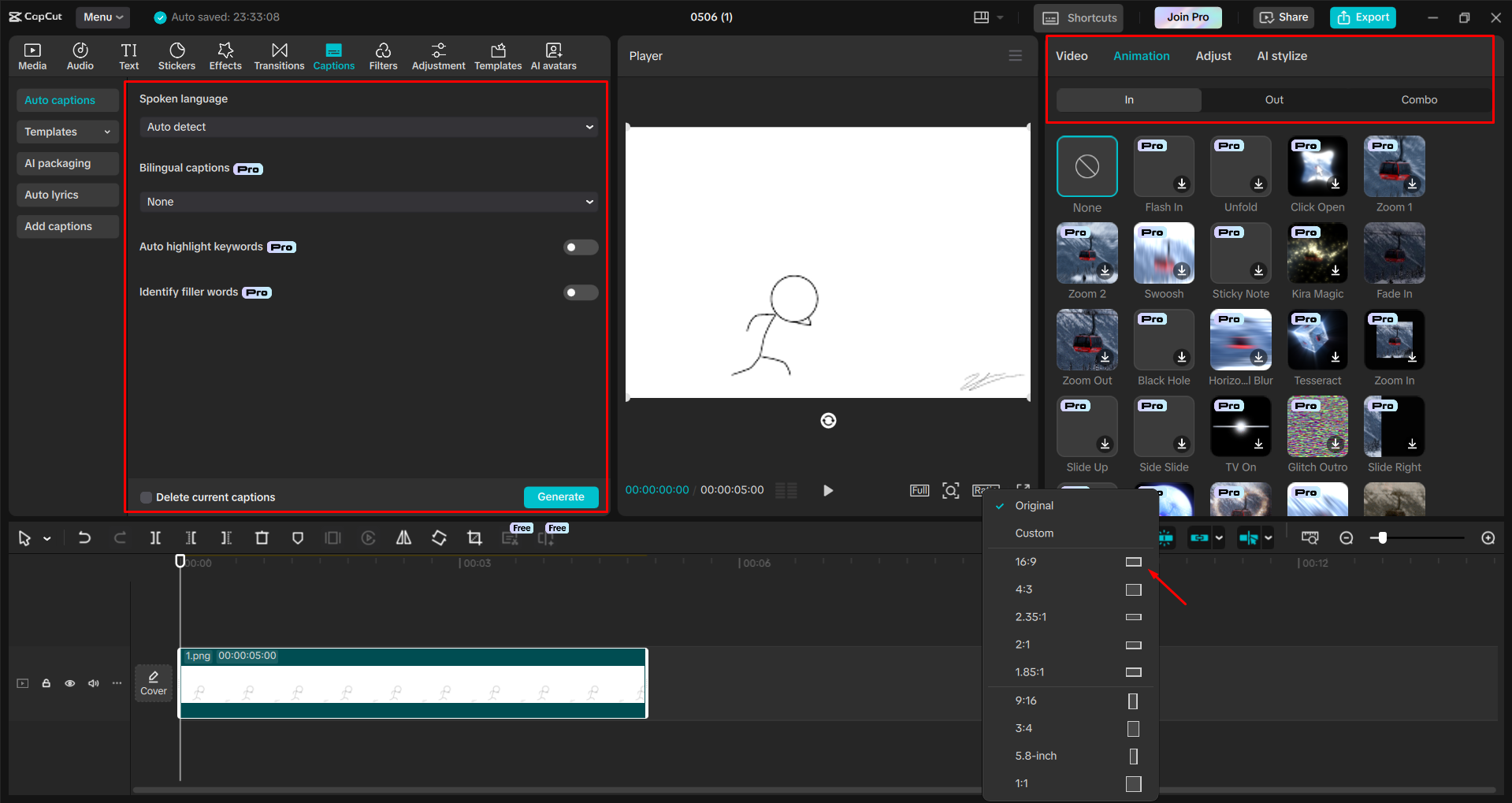Enable the Identify filler words toggle
This screenshot has width=1512, height=803.
[580, 292]
